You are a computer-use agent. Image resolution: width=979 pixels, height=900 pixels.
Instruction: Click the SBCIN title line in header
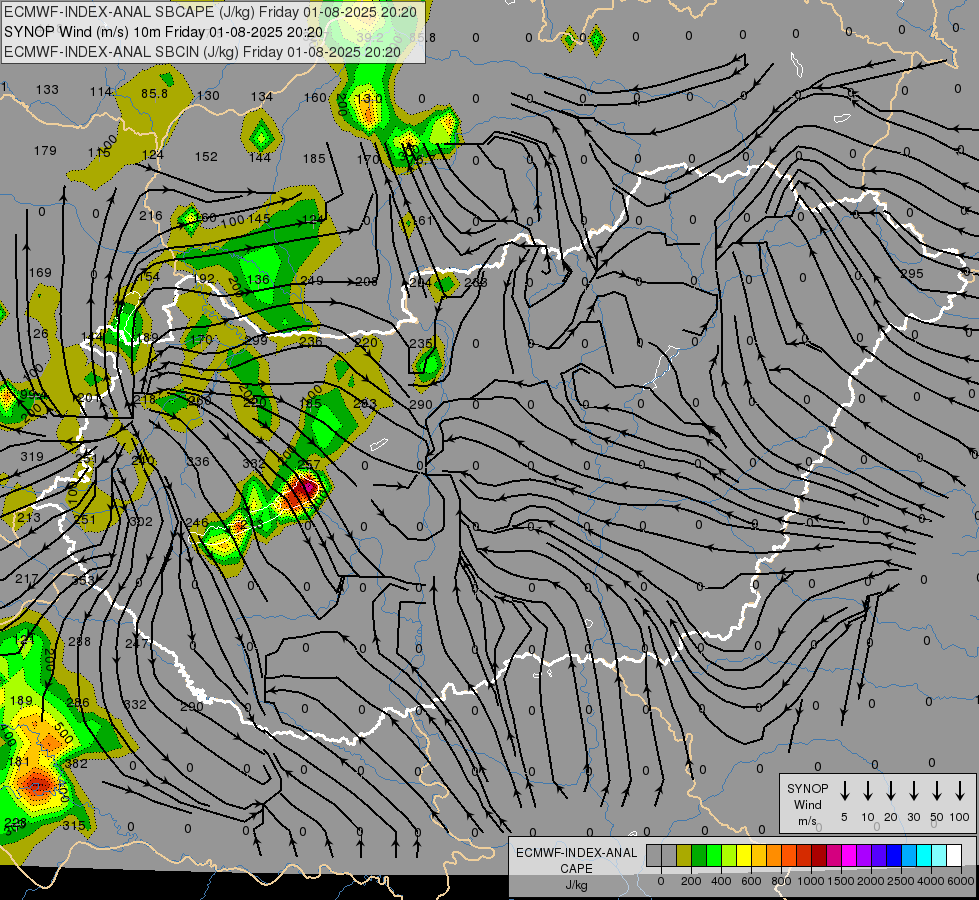tap(202, 52)
